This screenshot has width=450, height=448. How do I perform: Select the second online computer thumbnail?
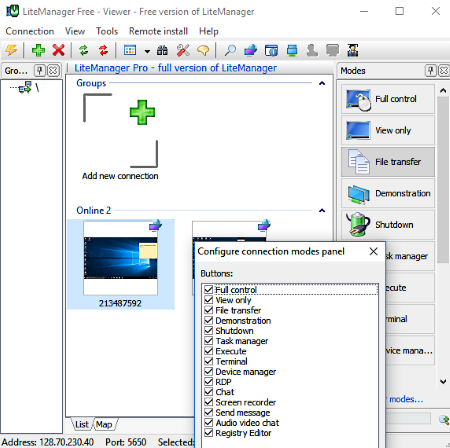[x=230, y=232]
